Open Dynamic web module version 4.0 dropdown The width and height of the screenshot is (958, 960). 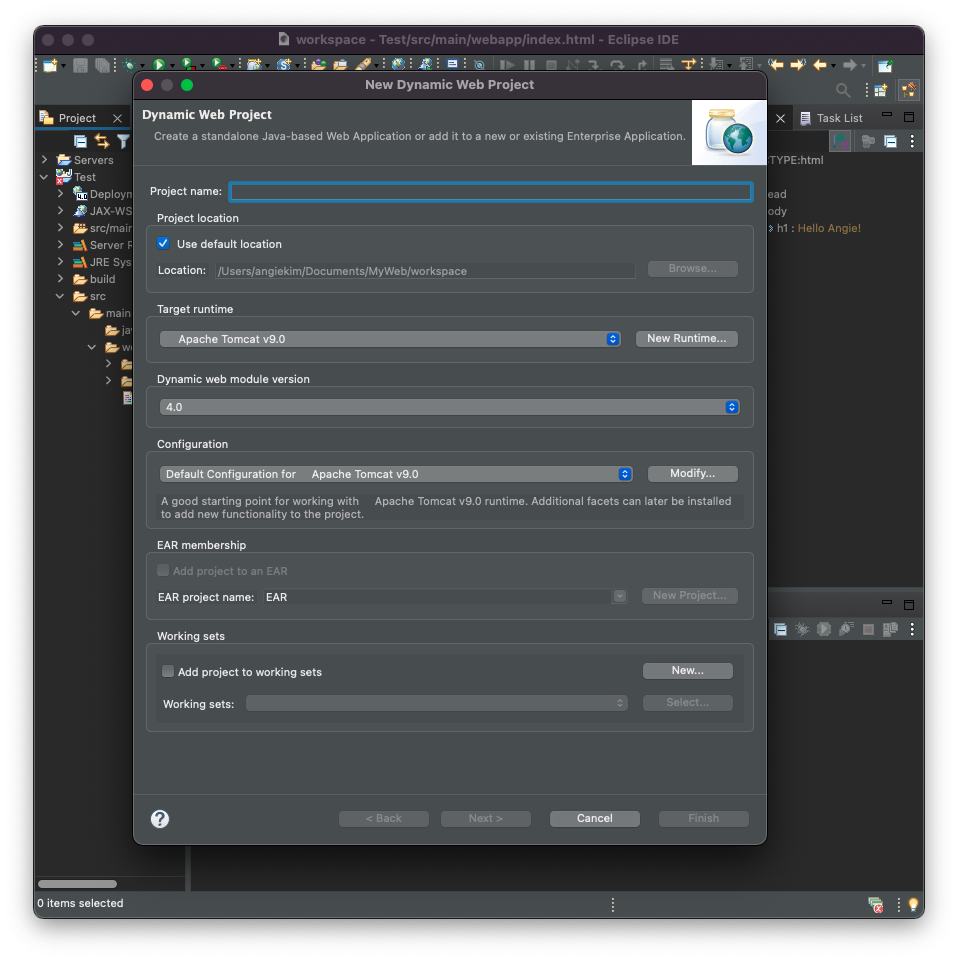[x=449, y=407]
